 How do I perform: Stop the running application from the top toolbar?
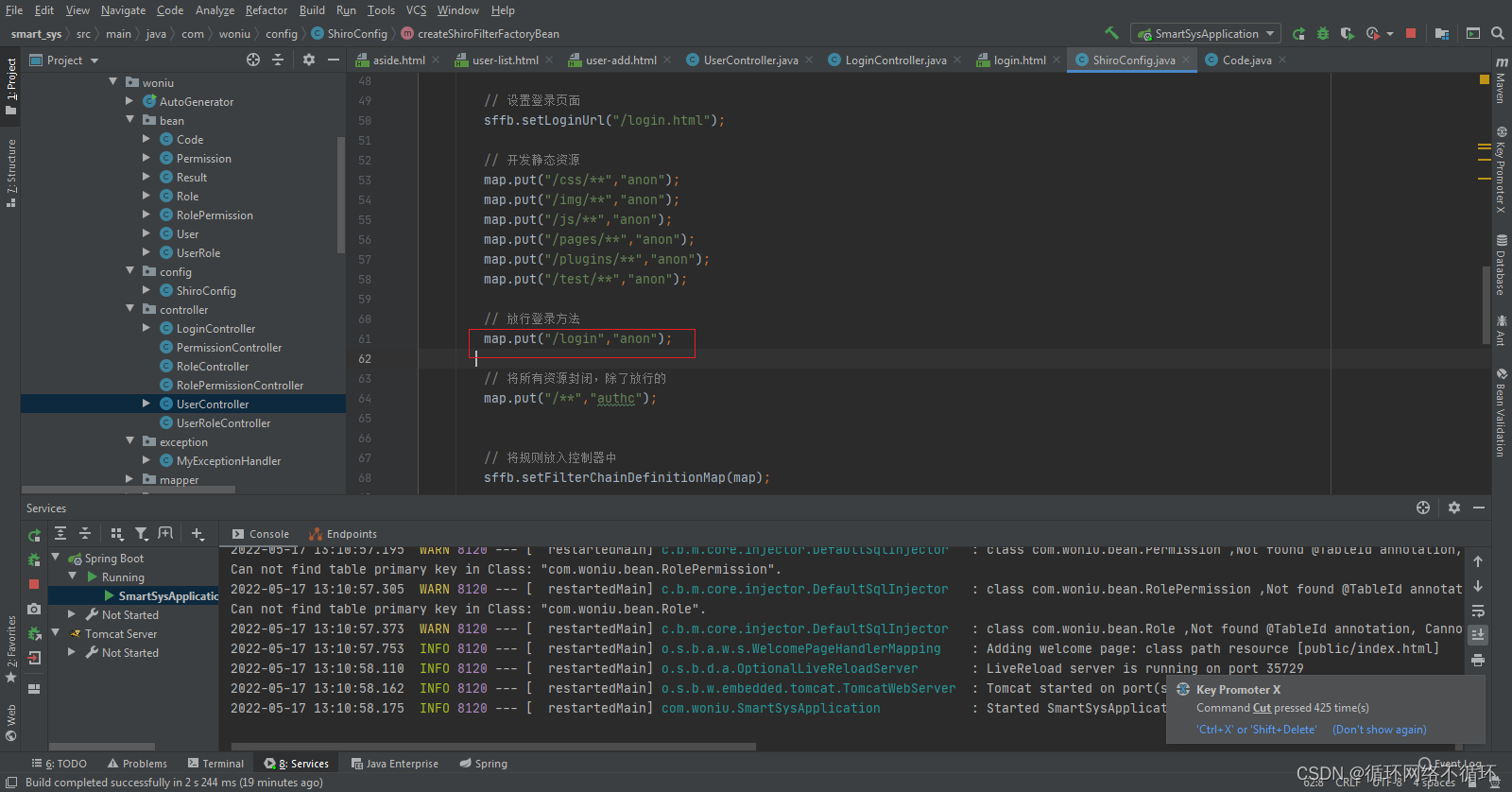[1411, 33]
